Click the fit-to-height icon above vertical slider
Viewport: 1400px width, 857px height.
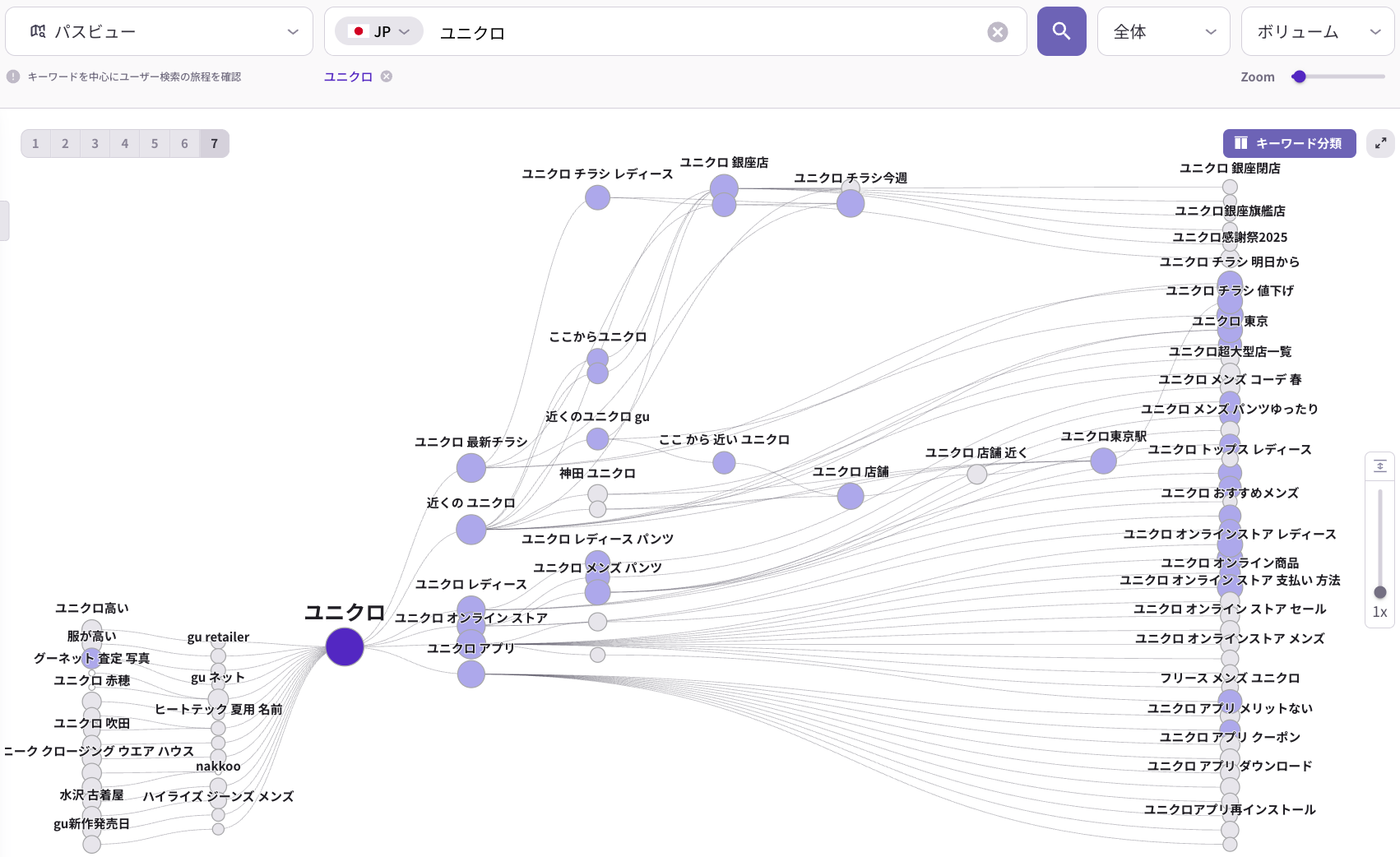coord(1380,466)
